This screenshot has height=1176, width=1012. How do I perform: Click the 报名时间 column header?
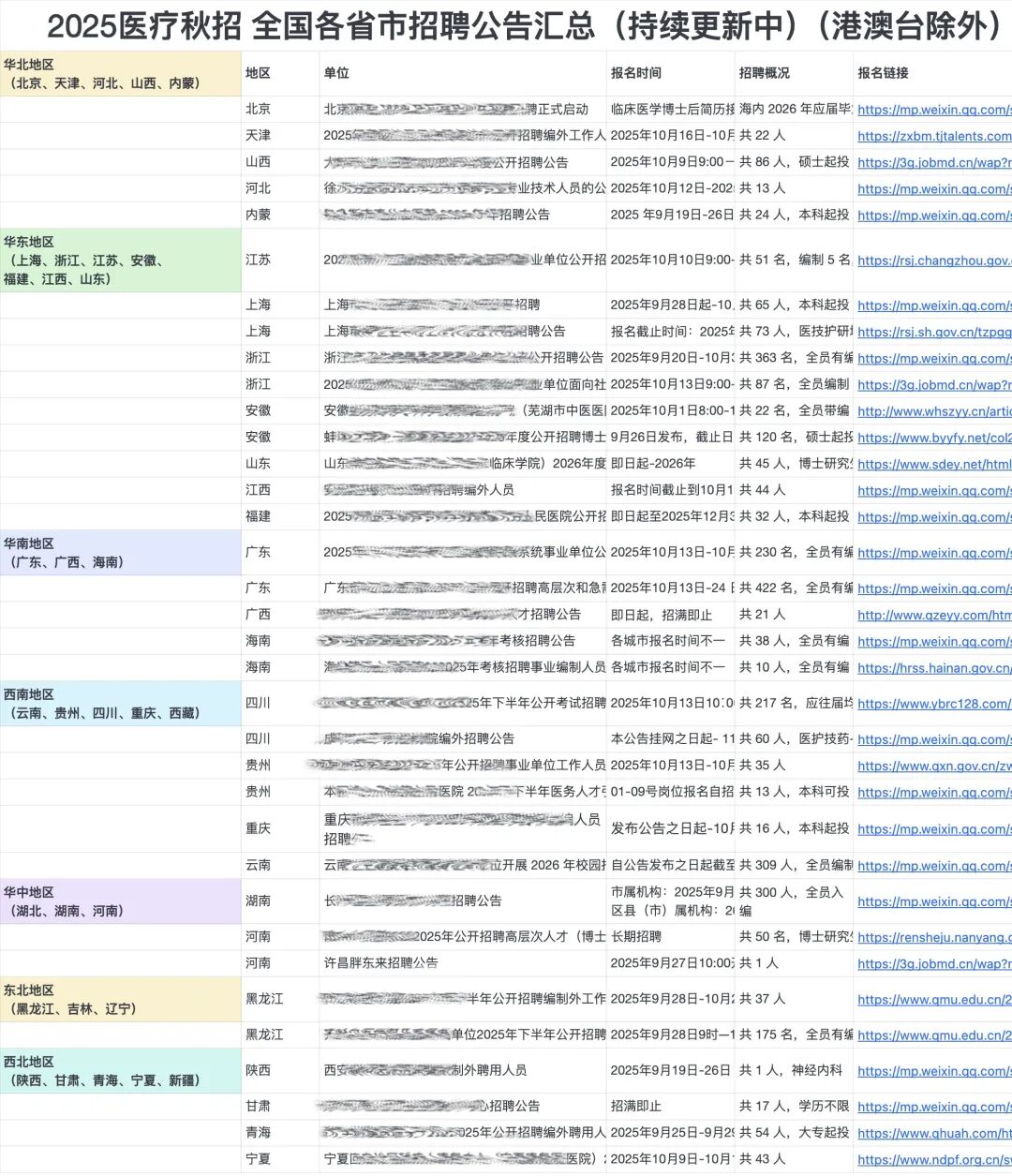pos(635,73)
